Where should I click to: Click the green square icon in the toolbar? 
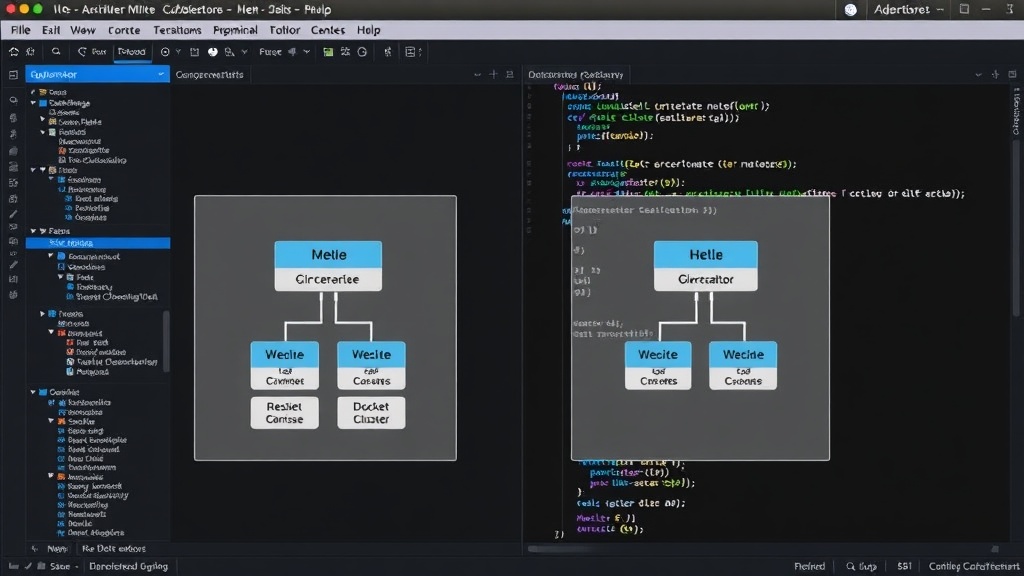click(328, 52)
